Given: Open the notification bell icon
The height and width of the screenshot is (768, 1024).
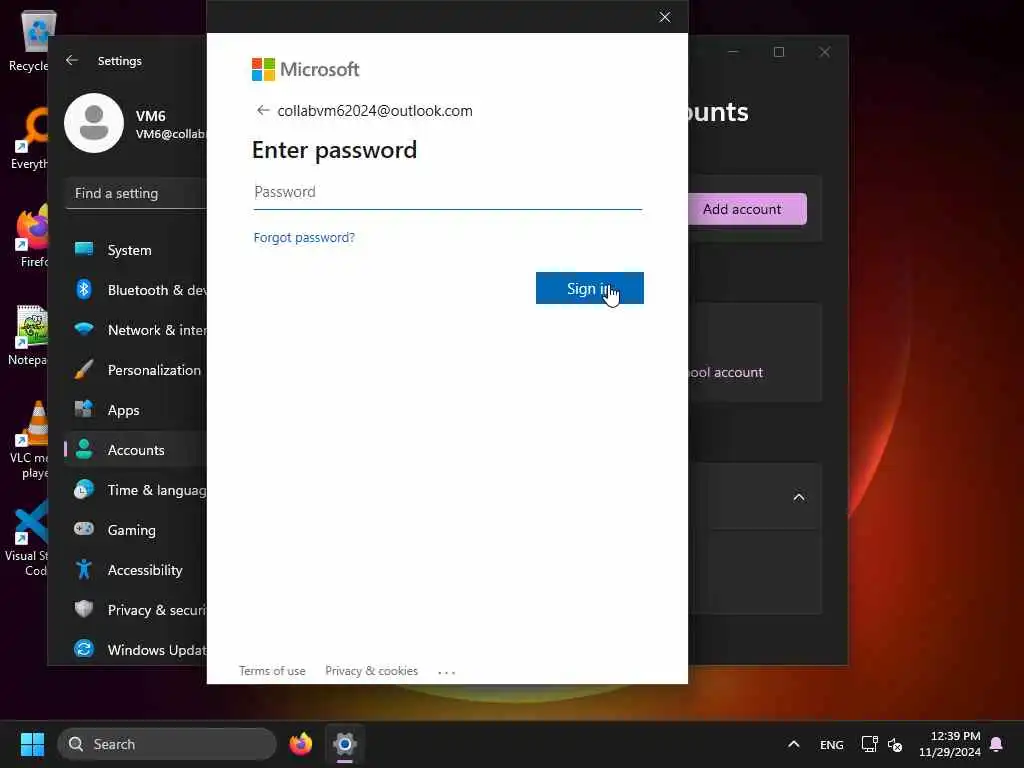Looking at the screenshot, I should (997, 744).
